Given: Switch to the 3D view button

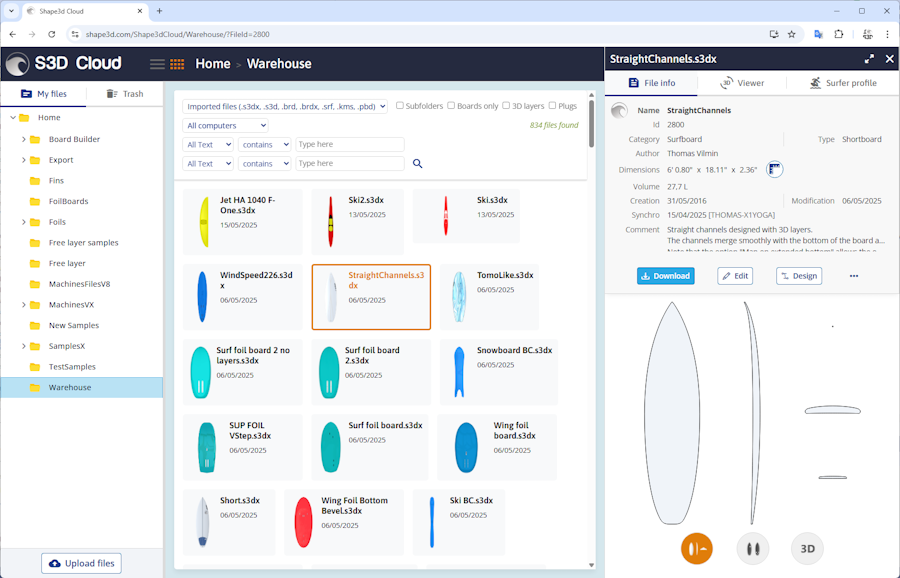Looking at the screenshot, I should tap(807, 548).
